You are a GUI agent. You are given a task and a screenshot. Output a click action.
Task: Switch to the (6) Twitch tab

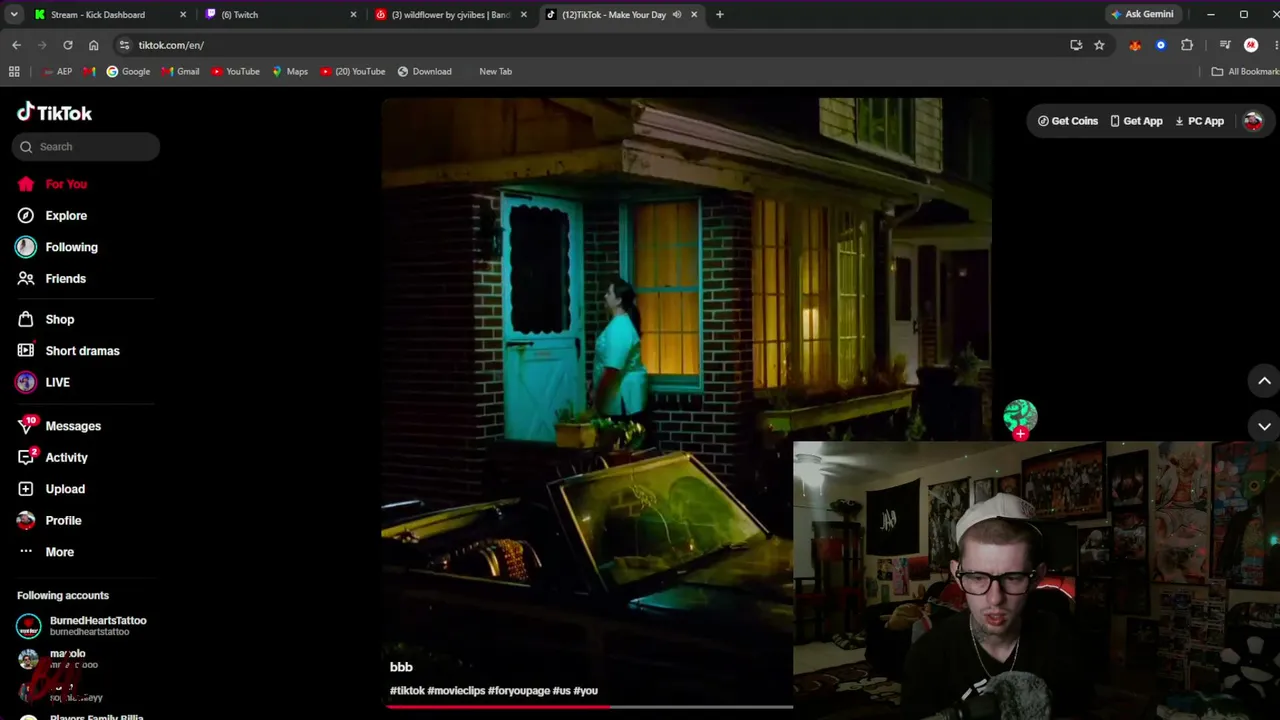[x=240, y=15]
